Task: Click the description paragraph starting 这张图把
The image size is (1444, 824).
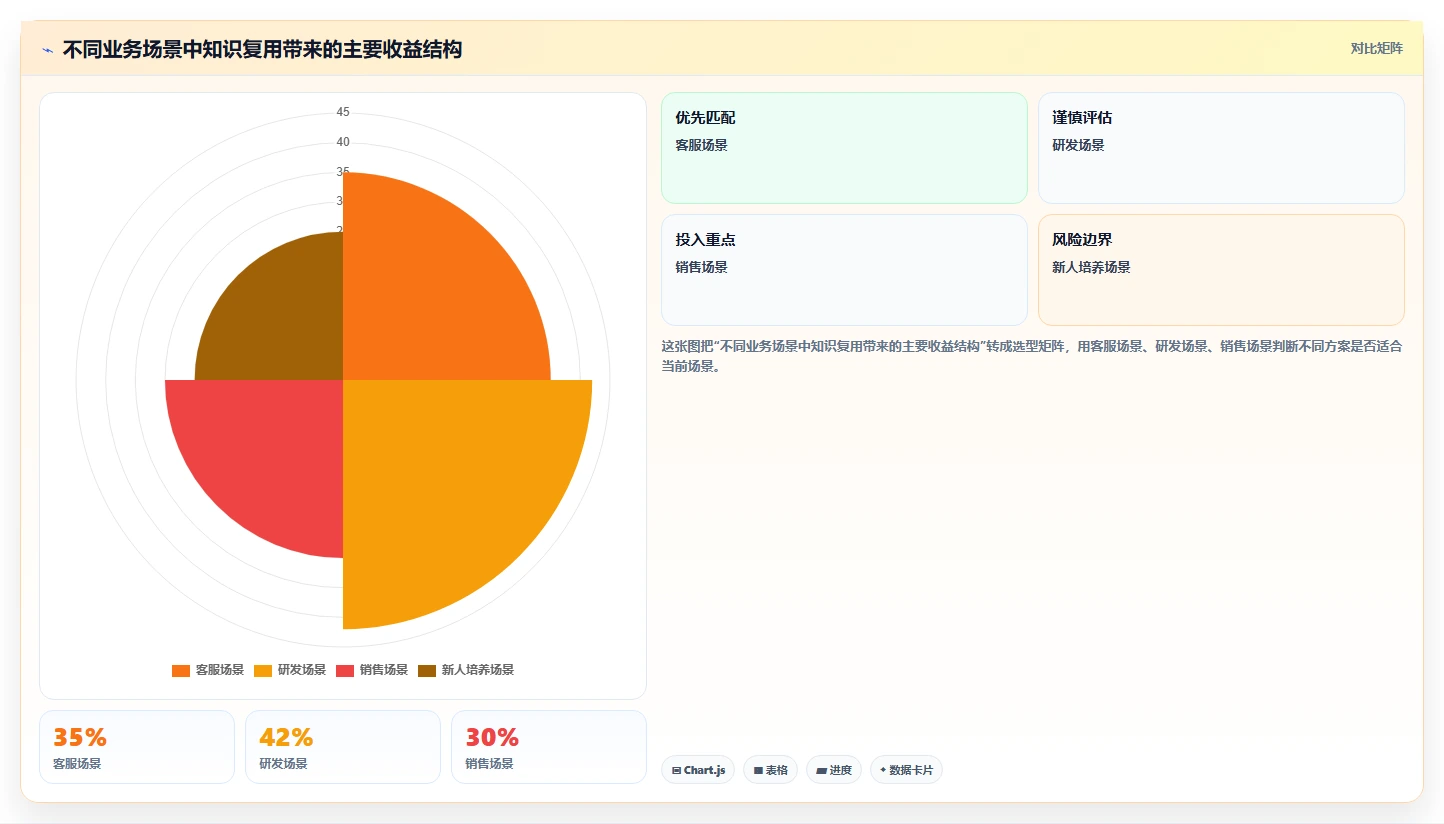Action: (1032, 356)
